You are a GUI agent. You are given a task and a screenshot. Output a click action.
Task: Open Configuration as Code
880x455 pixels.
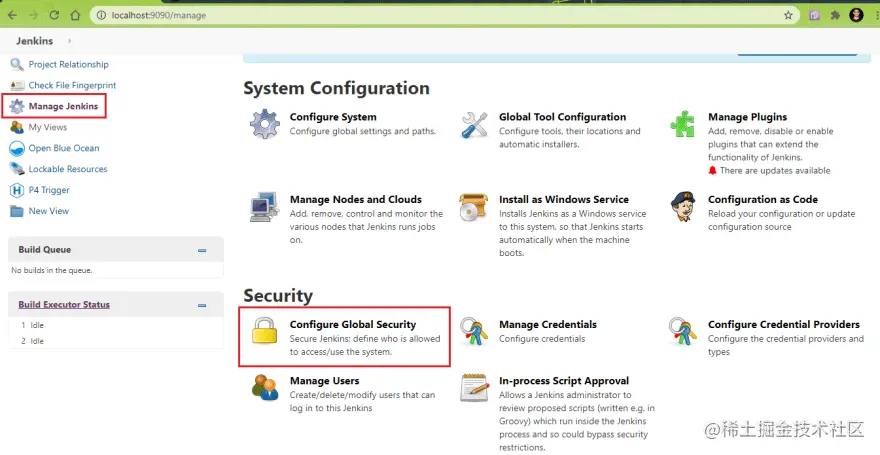763,199
